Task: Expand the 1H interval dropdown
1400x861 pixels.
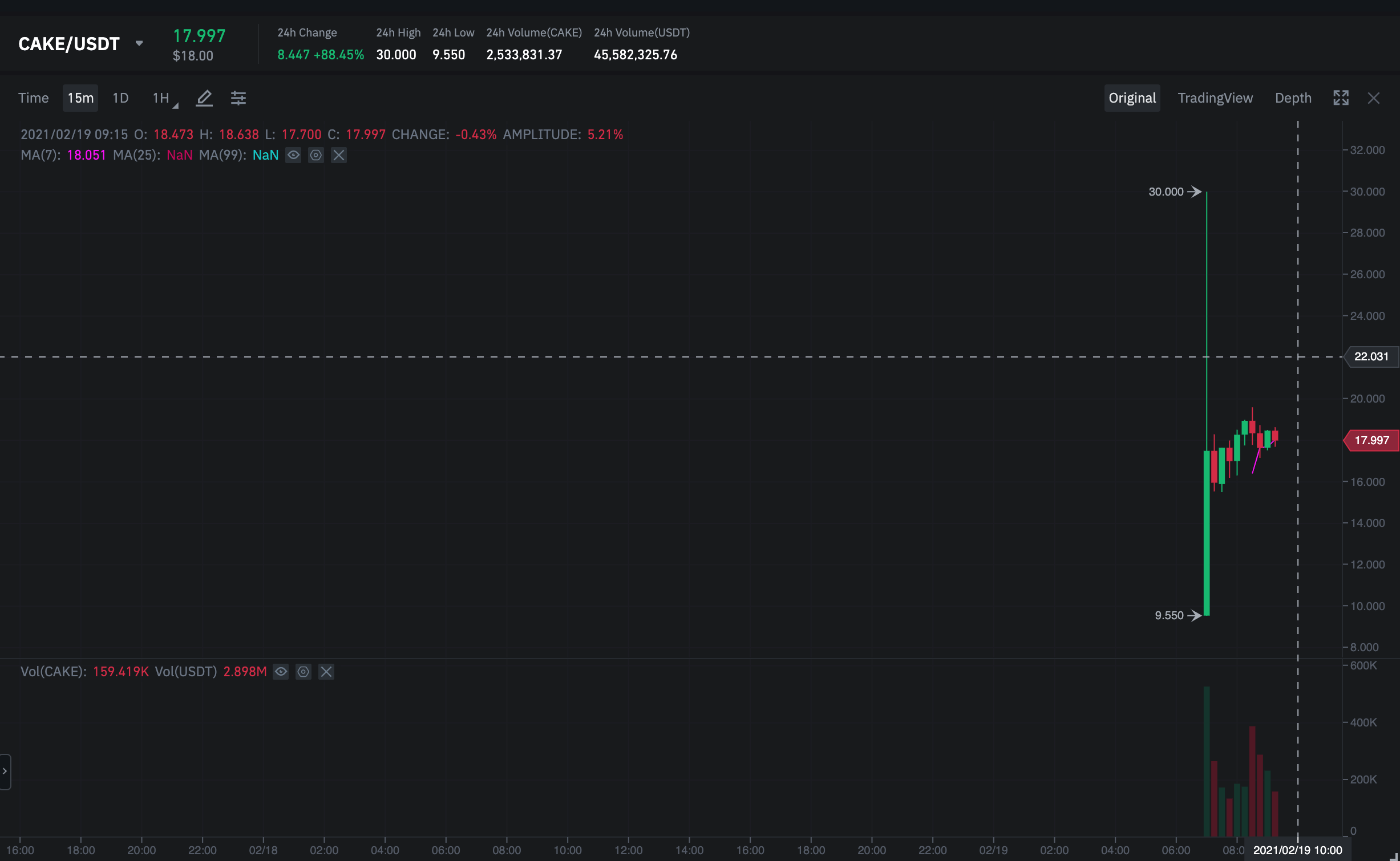Action: [165, 98]
